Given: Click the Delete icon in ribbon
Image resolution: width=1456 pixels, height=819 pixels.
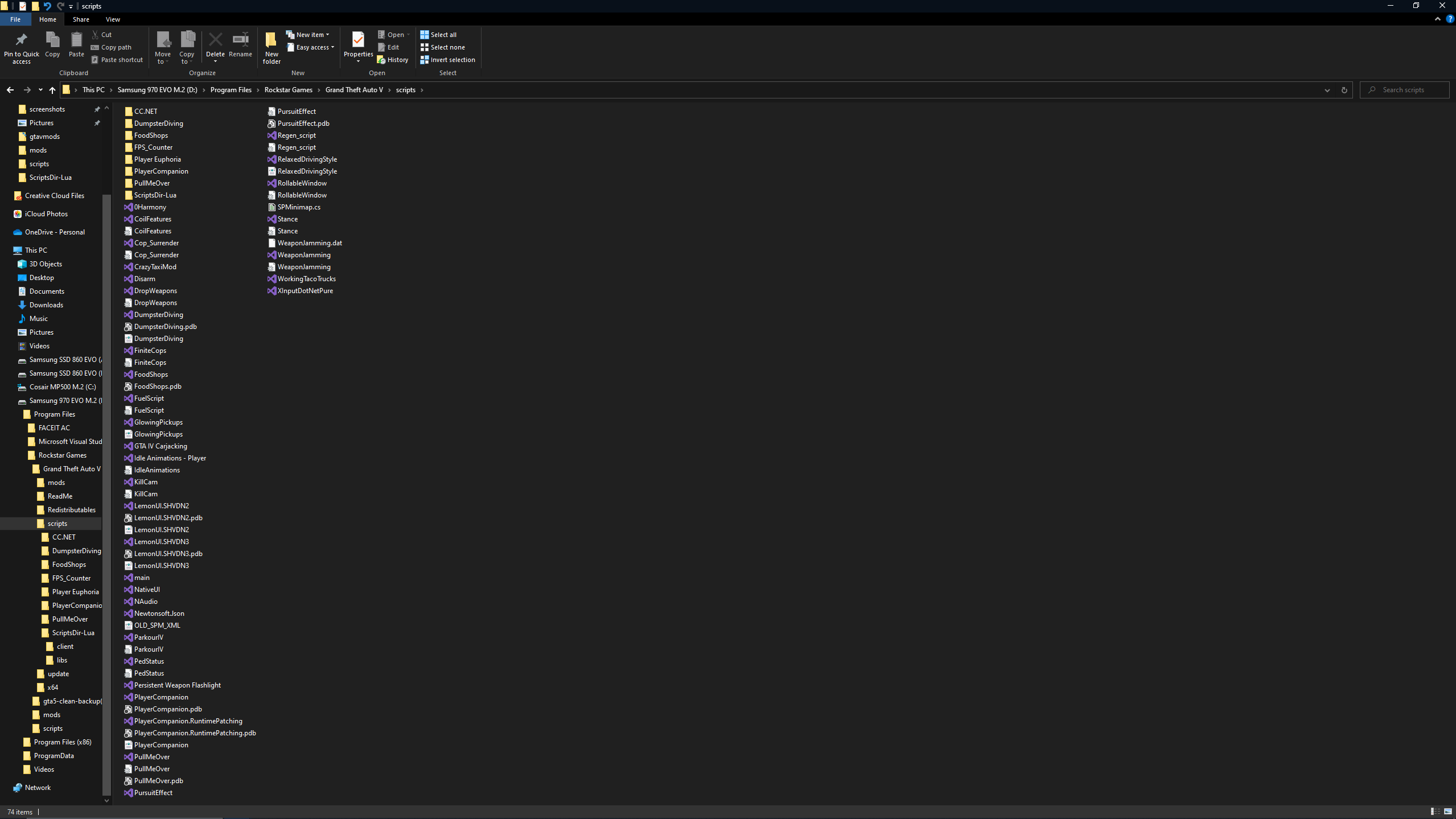Looking at the screenshot, I should (x=215, y=40).
